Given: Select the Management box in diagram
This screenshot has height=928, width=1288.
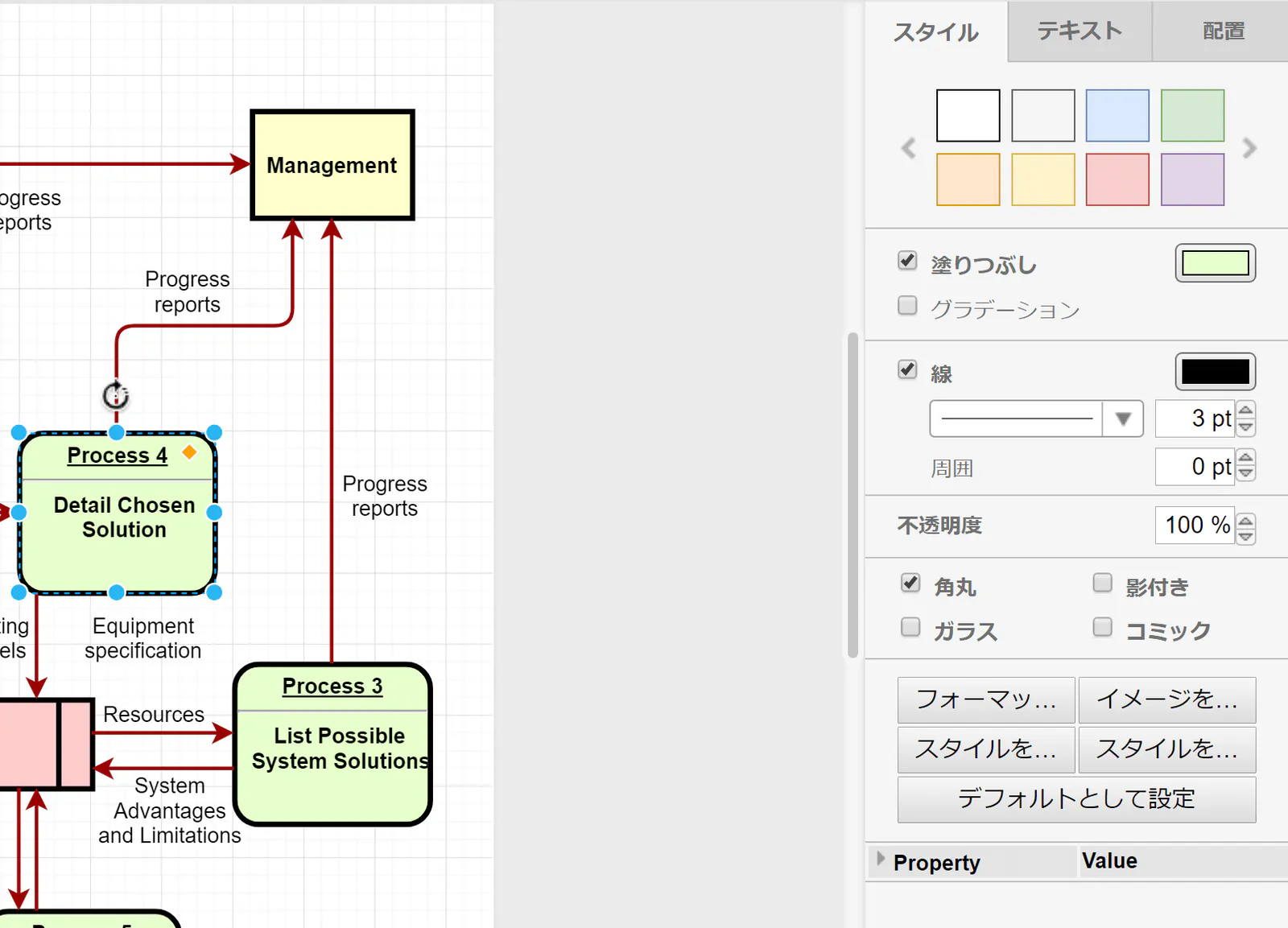Looking at the screenshot, I should 332,165.
